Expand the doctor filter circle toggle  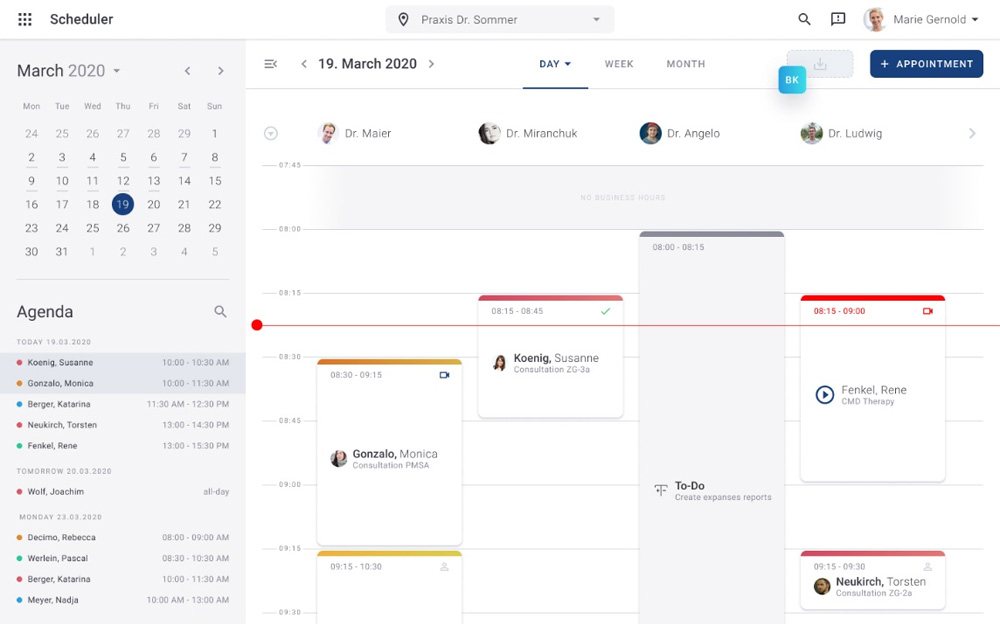point(271,133)
